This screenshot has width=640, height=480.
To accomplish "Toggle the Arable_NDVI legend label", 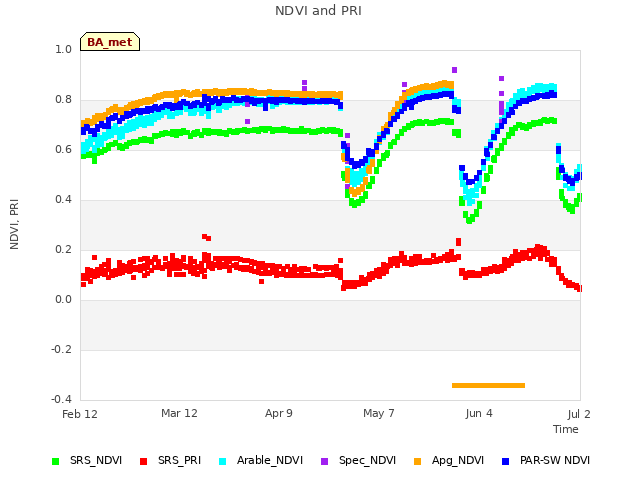I will click(x=270, y=460).
